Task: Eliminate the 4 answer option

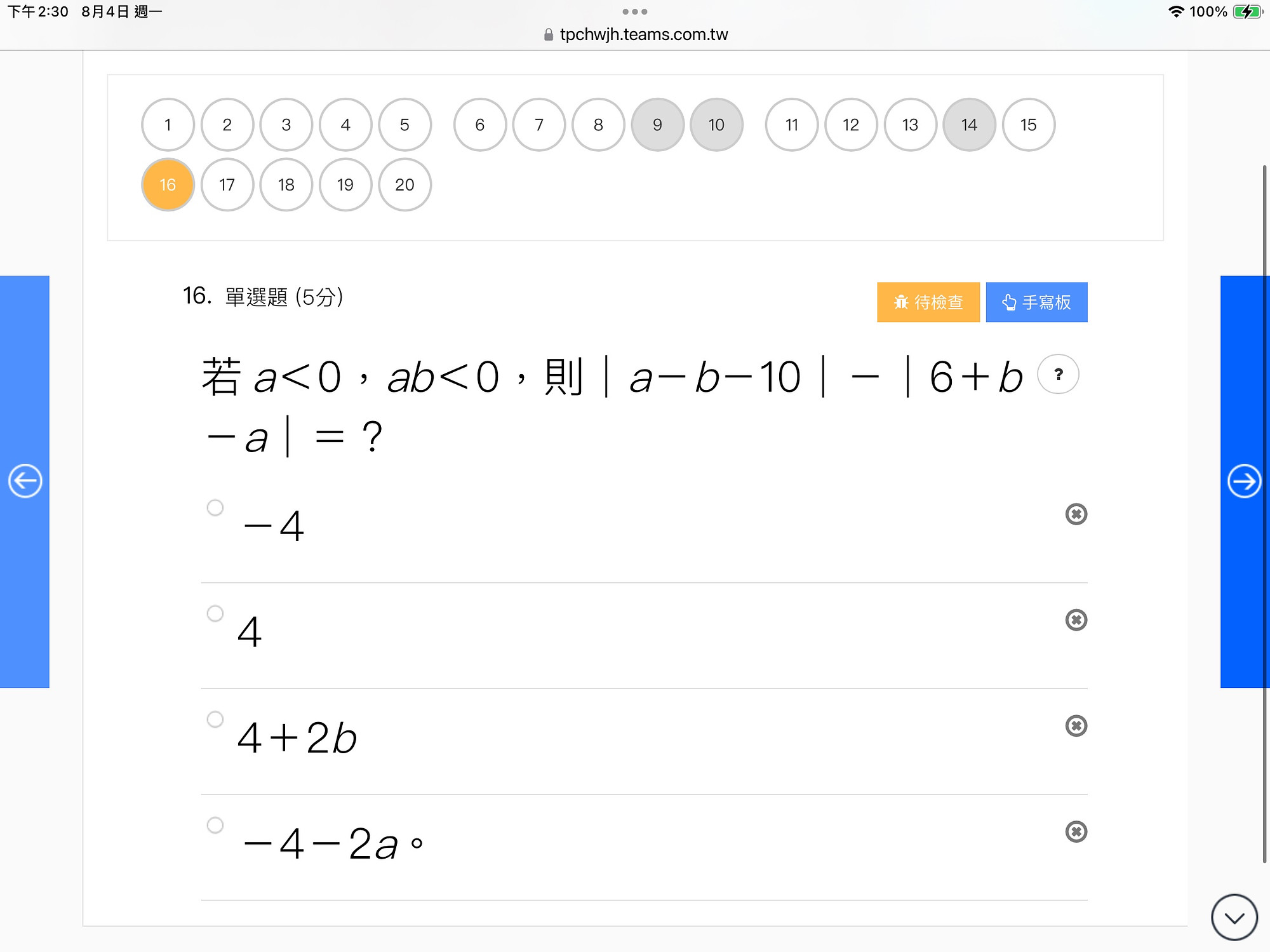Action: (x=1076, y=620)
